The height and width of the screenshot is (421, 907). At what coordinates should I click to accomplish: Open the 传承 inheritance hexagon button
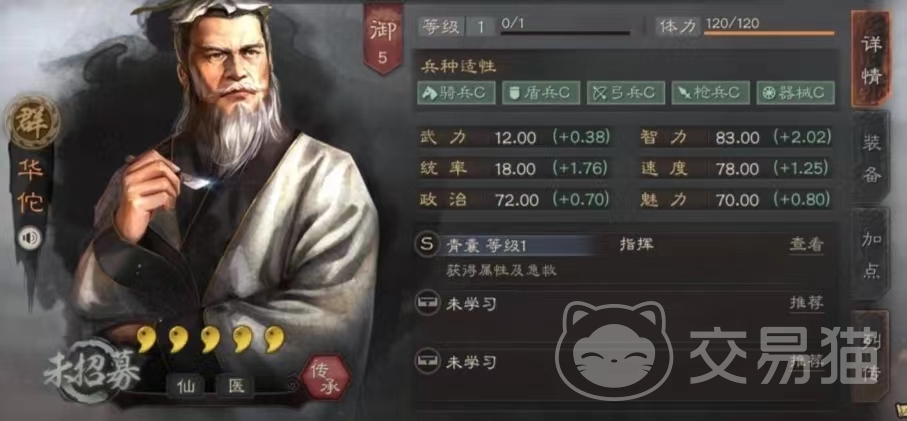tap(325, 377)
